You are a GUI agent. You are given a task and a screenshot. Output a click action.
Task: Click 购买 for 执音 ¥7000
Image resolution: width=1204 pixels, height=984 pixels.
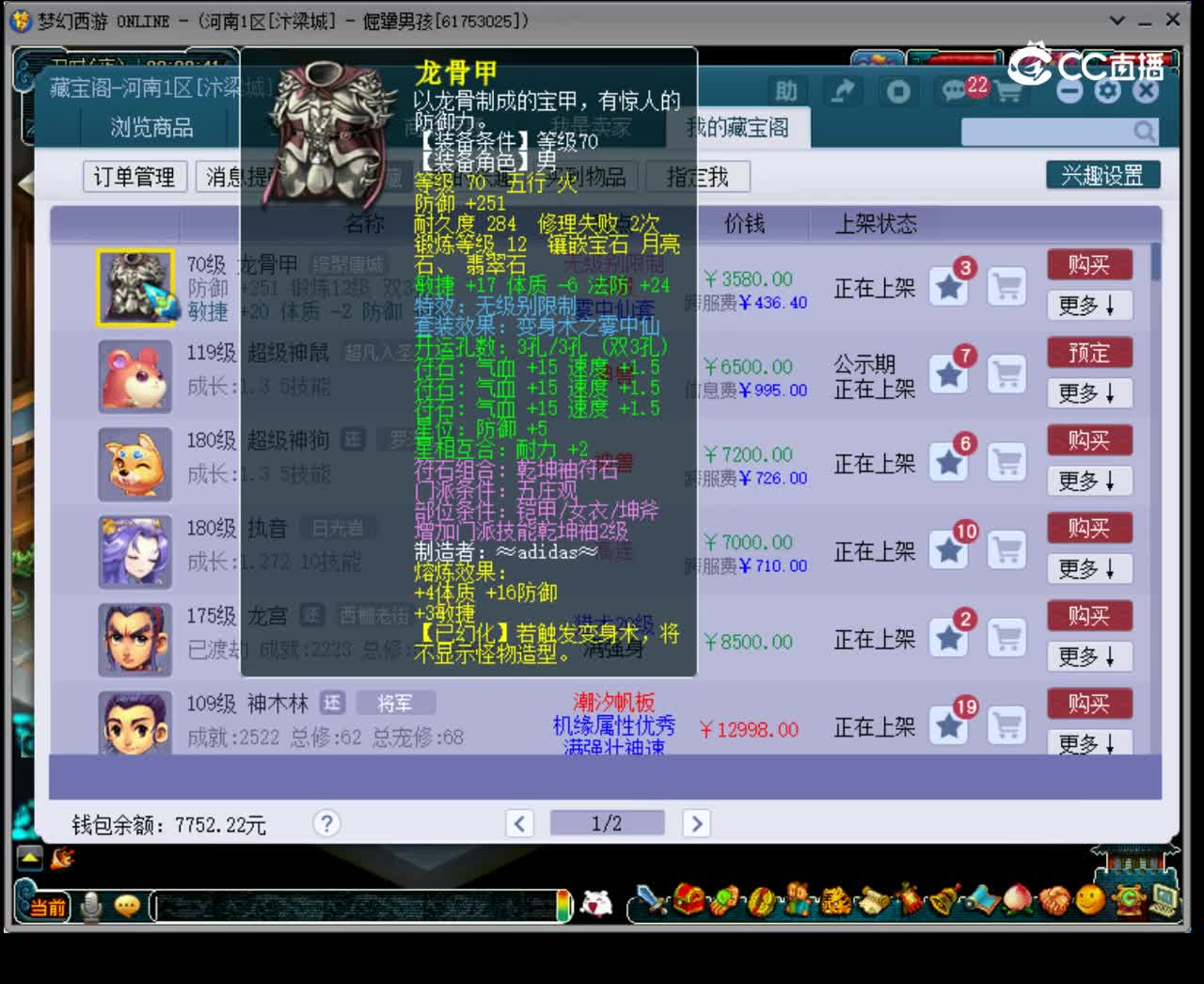tap(1089, 528)
